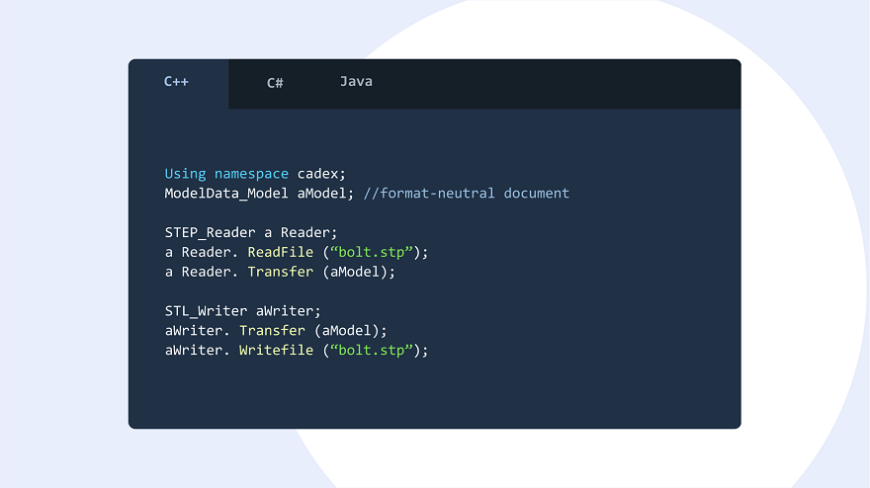Viewport: 870px width, 488px height.
Task: Click the 'ModelData_Model aModel;' declaration
Action: (259, 193)
